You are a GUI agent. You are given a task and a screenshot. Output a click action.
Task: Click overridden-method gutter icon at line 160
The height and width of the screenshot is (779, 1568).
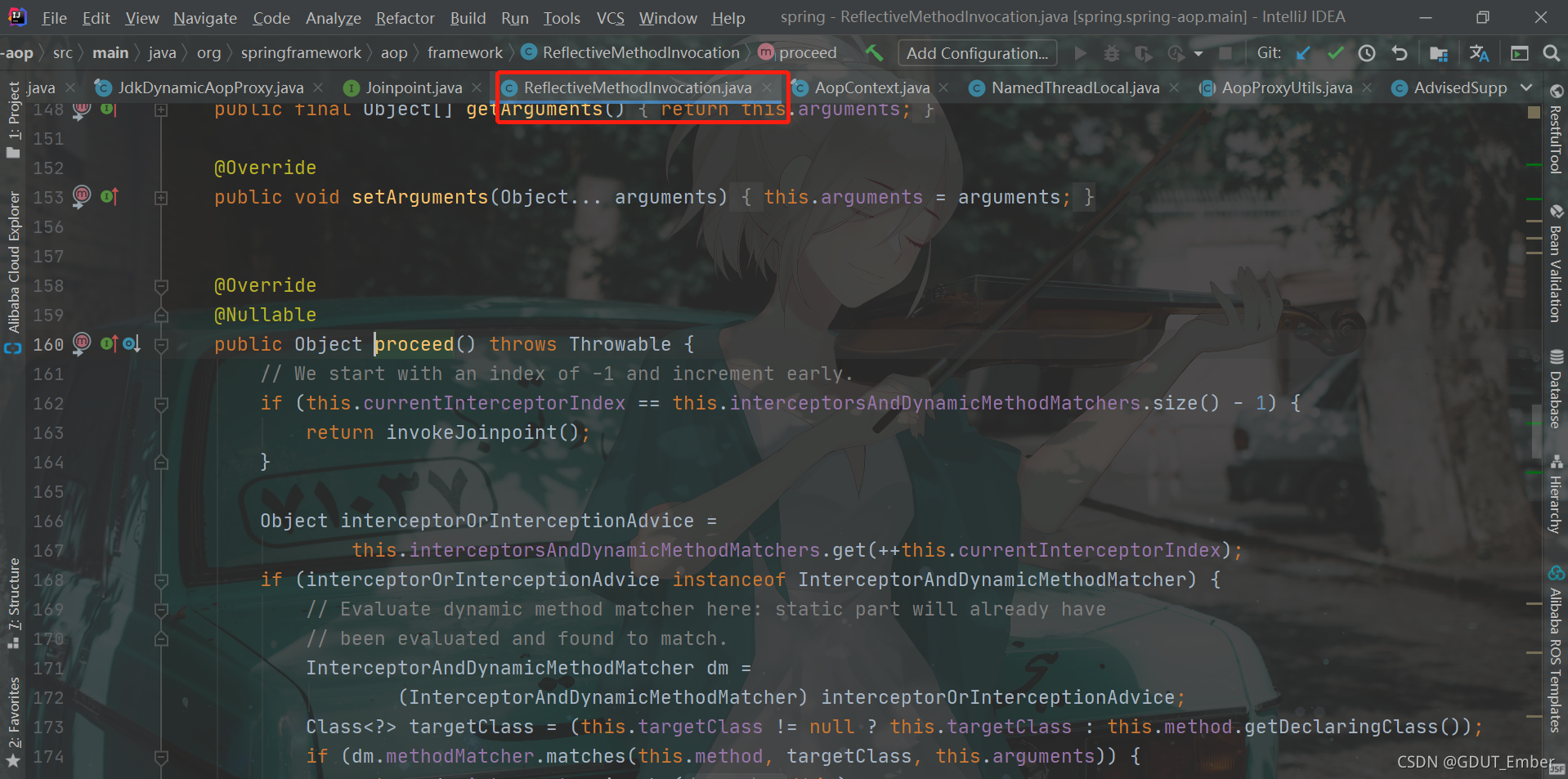click(132, 344)
